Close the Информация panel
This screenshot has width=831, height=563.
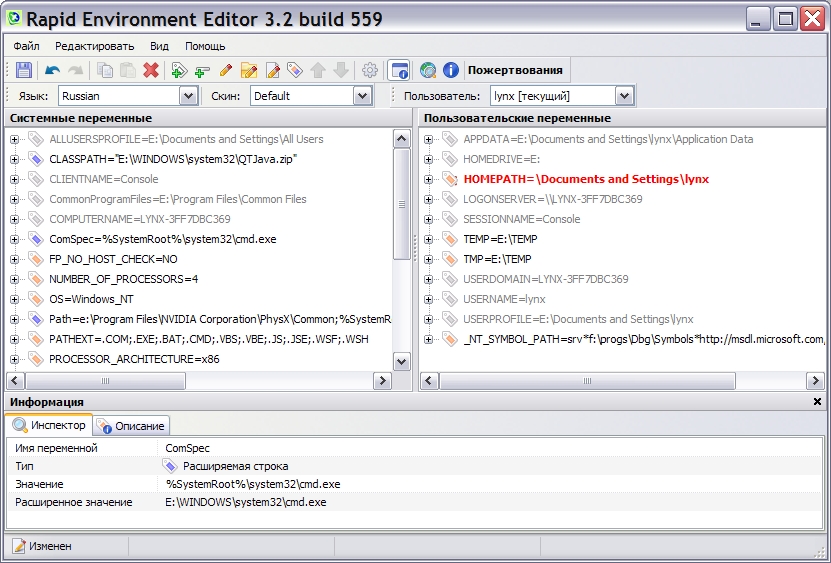pos(817,401)
